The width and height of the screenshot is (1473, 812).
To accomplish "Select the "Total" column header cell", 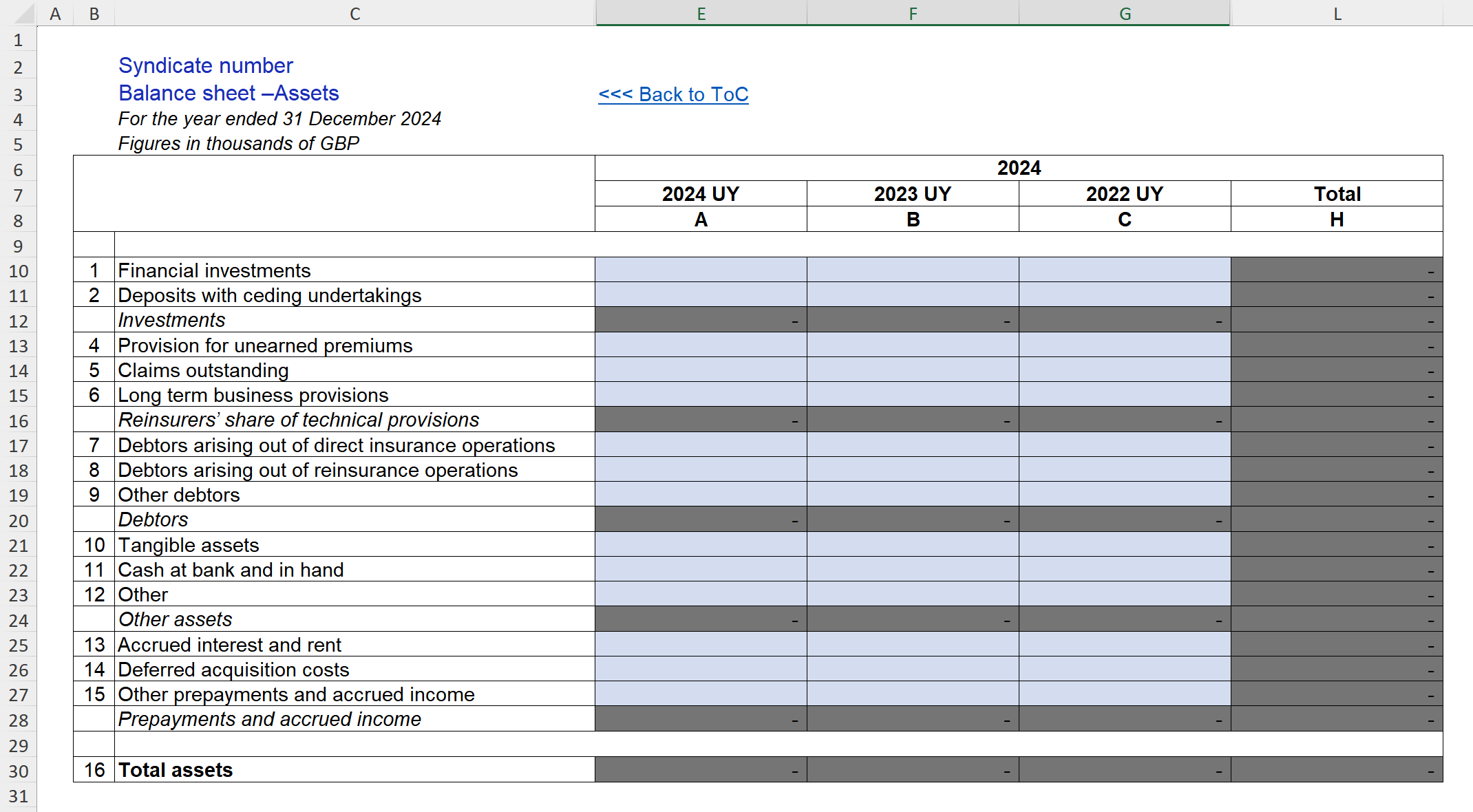I will click(1336, 193).
